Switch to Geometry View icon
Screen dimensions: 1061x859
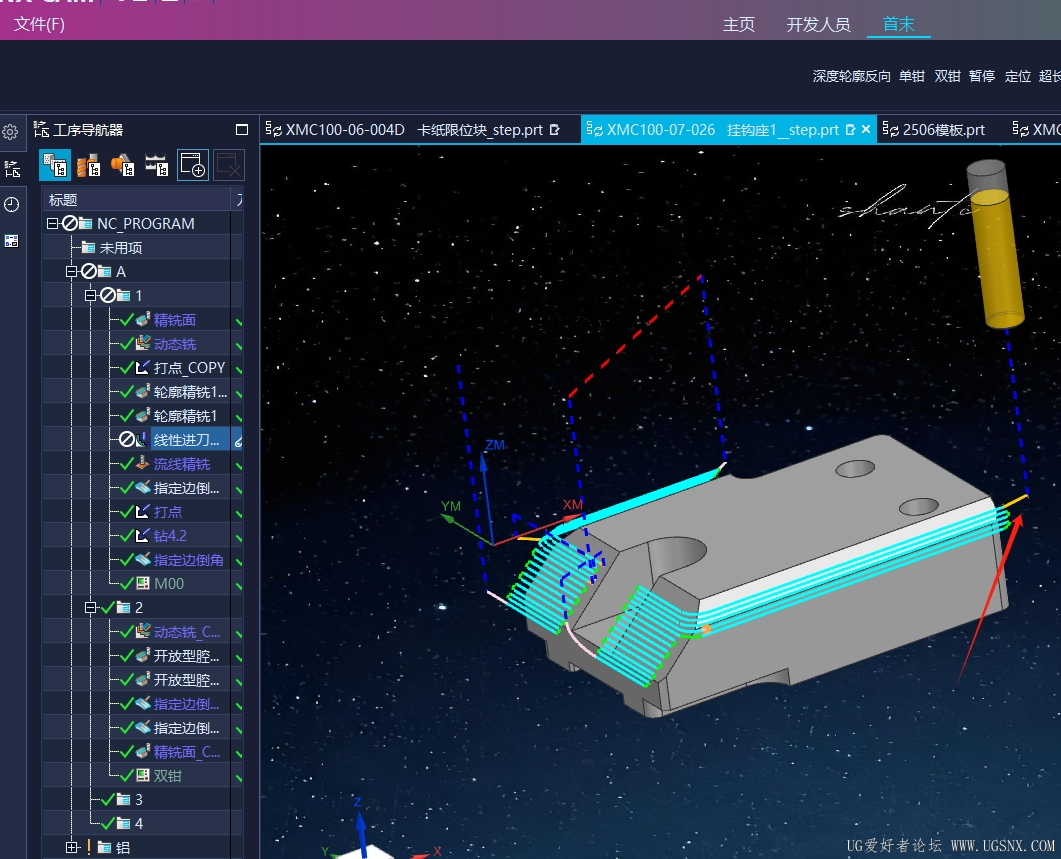[122, 165]
